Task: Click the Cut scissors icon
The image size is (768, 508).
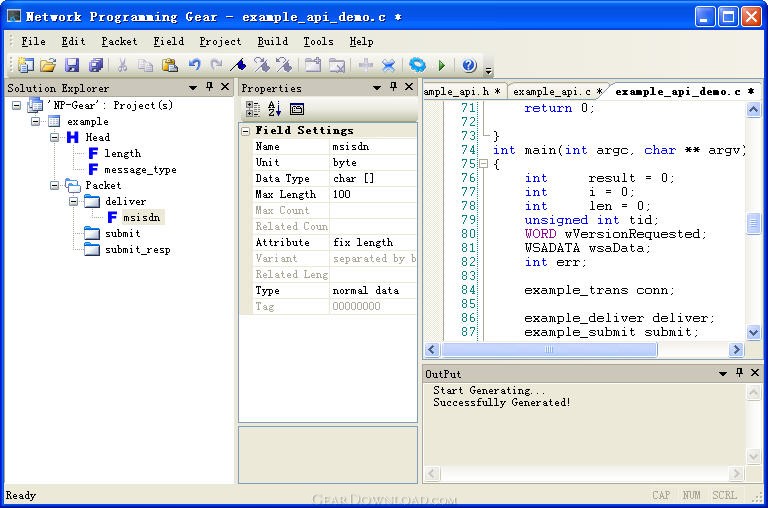Action: pyautogui.click(x=122, y=65)
